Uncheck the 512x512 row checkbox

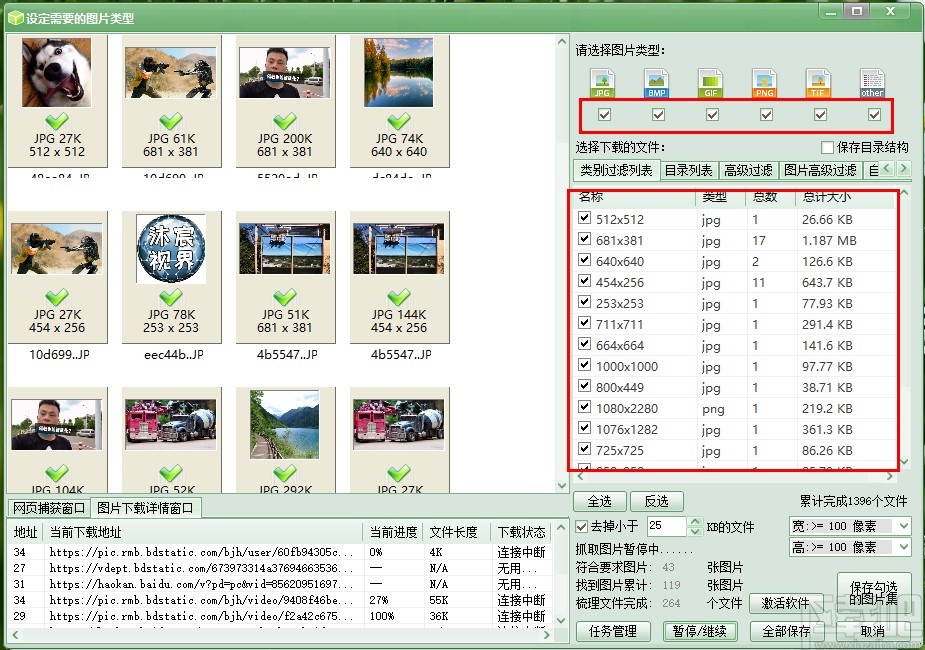584,218
